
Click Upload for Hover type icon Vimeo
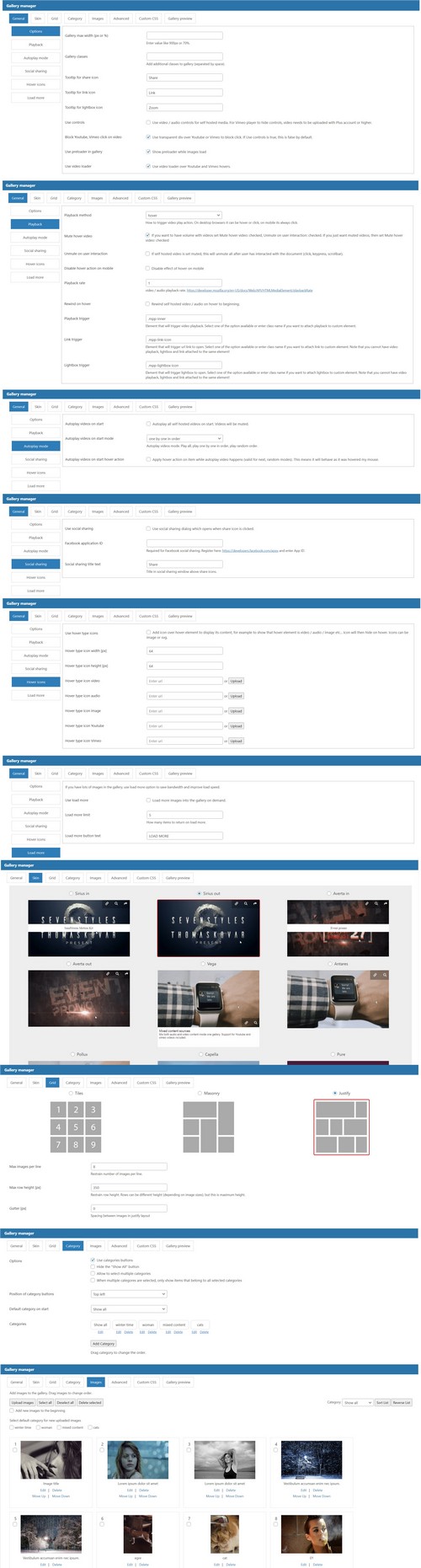point(236,741)
